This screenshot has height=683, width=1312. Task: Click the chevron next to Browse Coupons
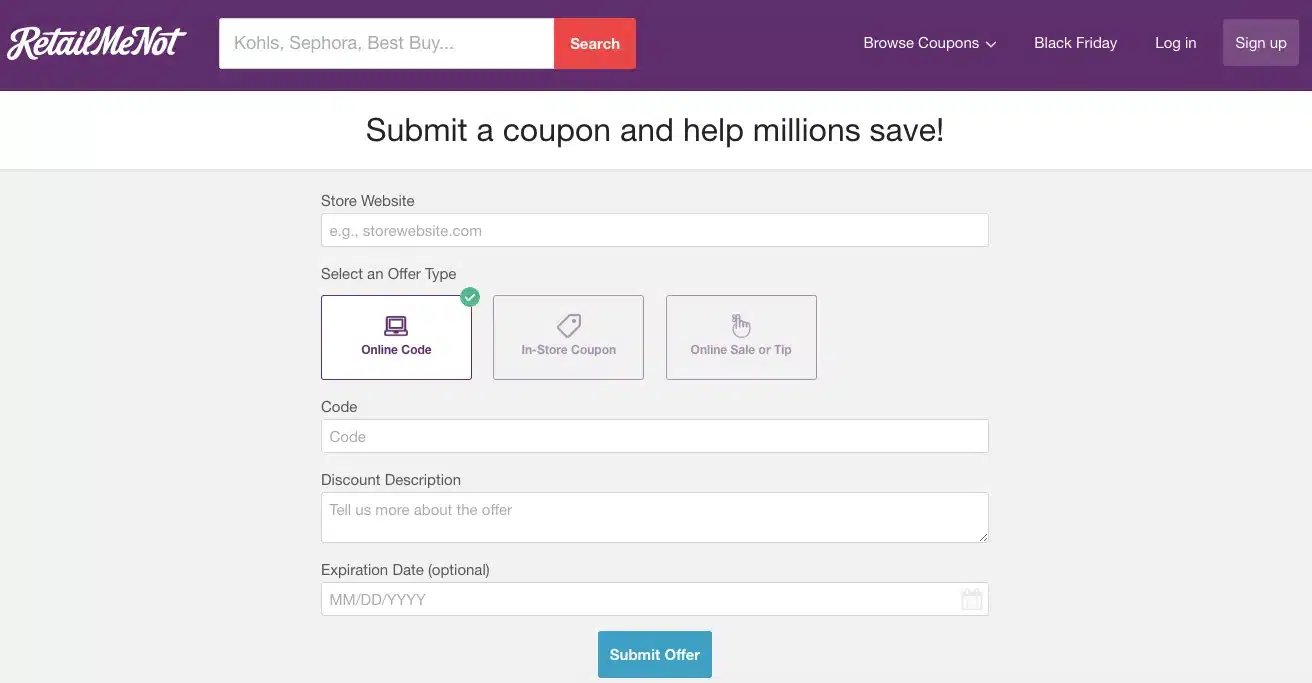pyautogui.click(x=991, y=44)
